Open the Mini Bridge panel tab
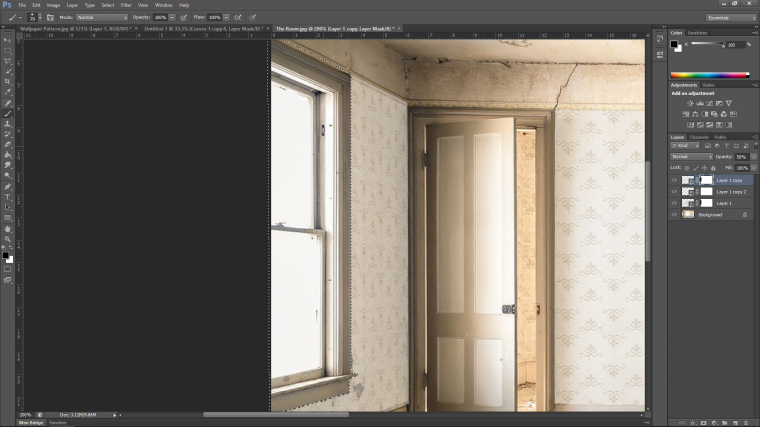Viewport: 760px width, 427px height. pos(31,423)
